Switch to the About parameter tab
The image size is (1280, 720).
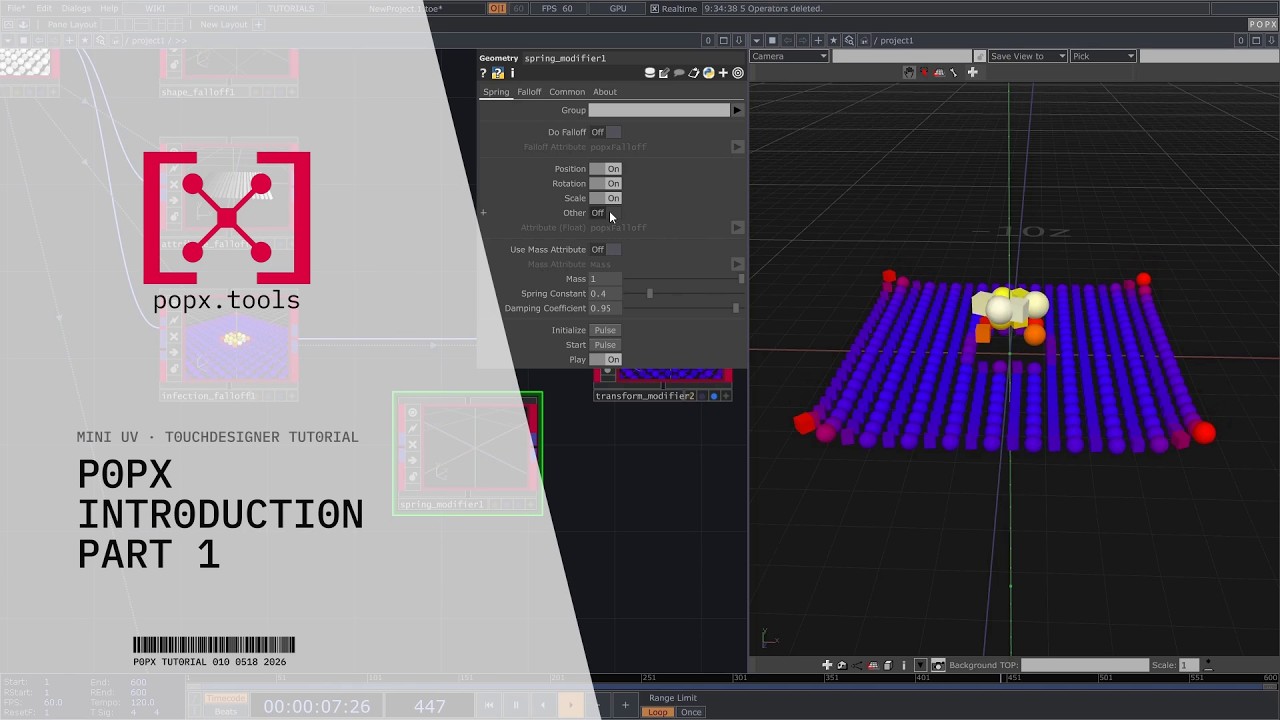605,92
